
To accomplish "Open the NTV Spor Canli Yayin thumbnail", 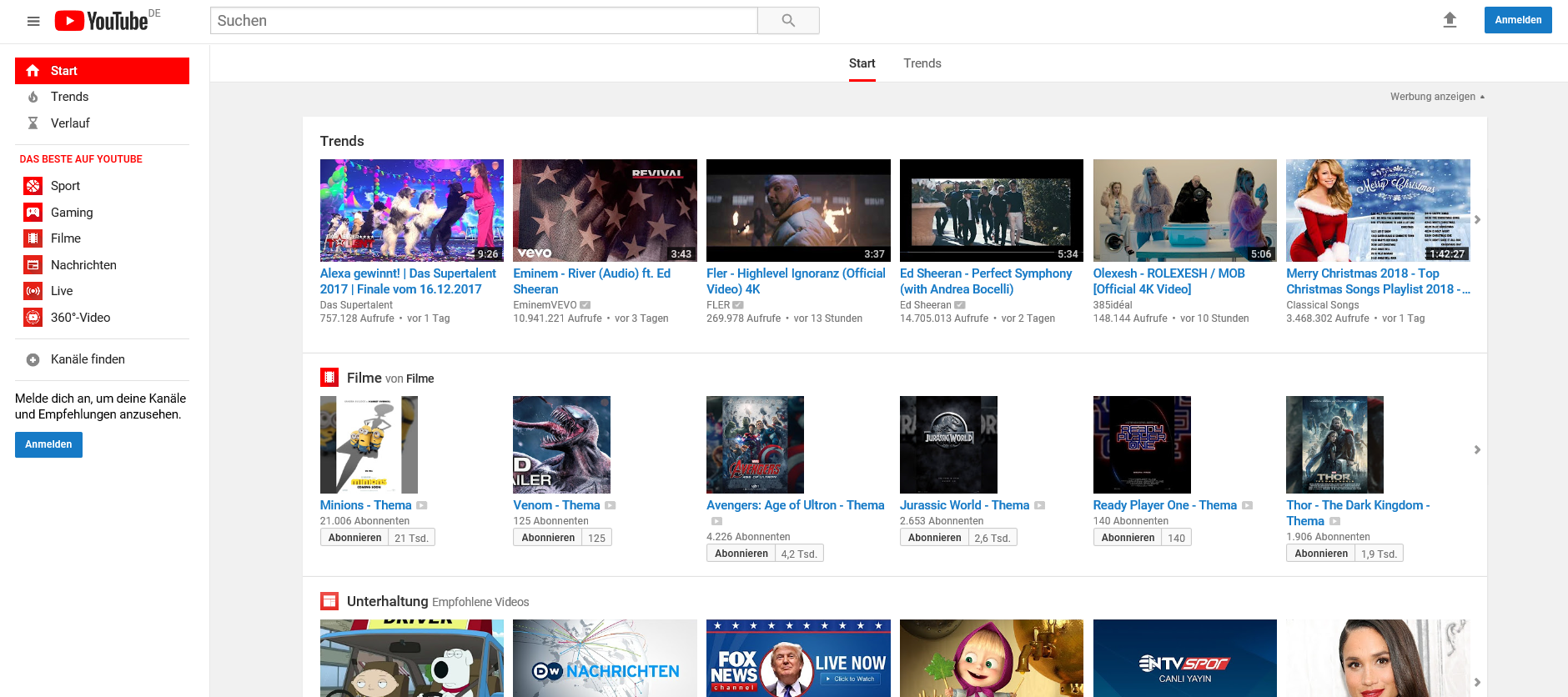I will 1184,658.
